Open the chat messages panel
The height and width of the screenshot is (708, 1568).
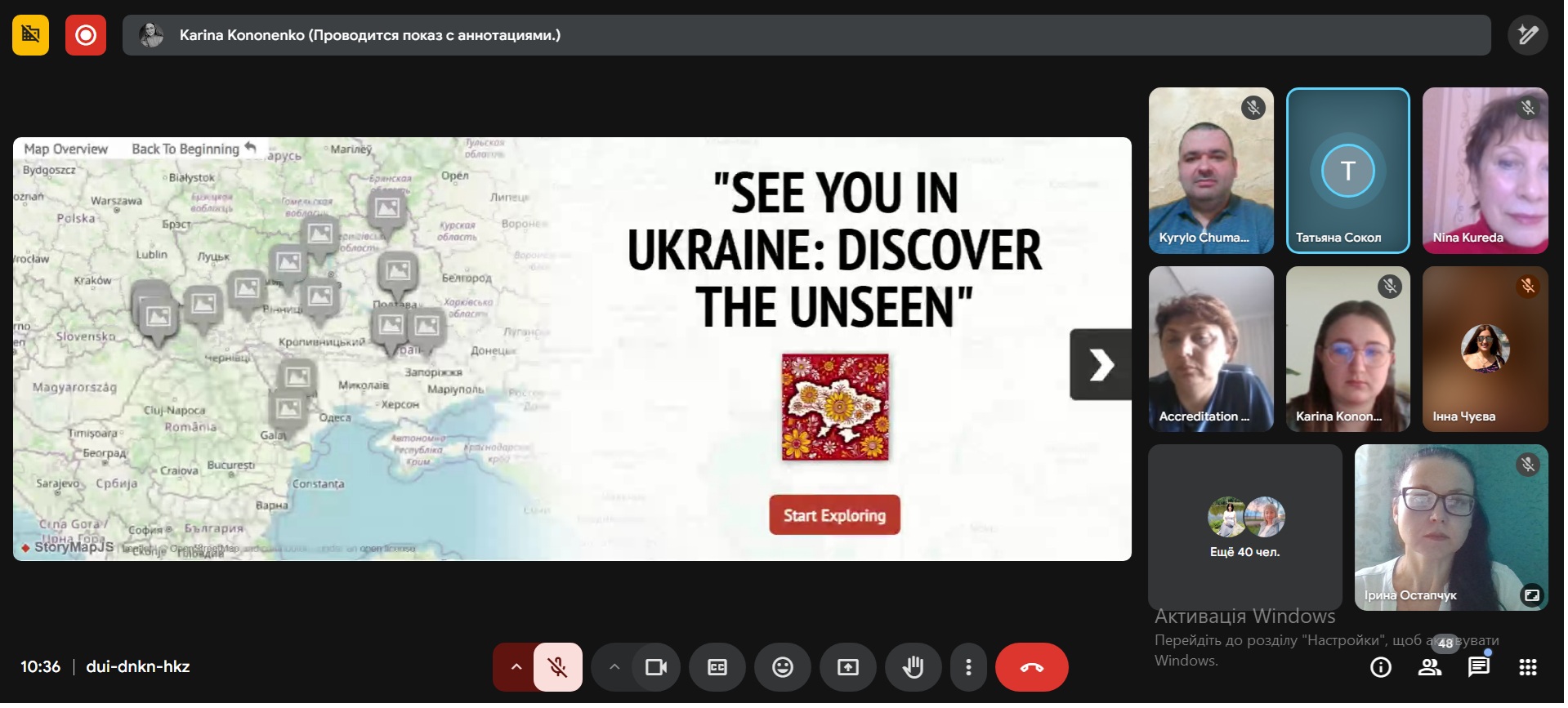1478,668
